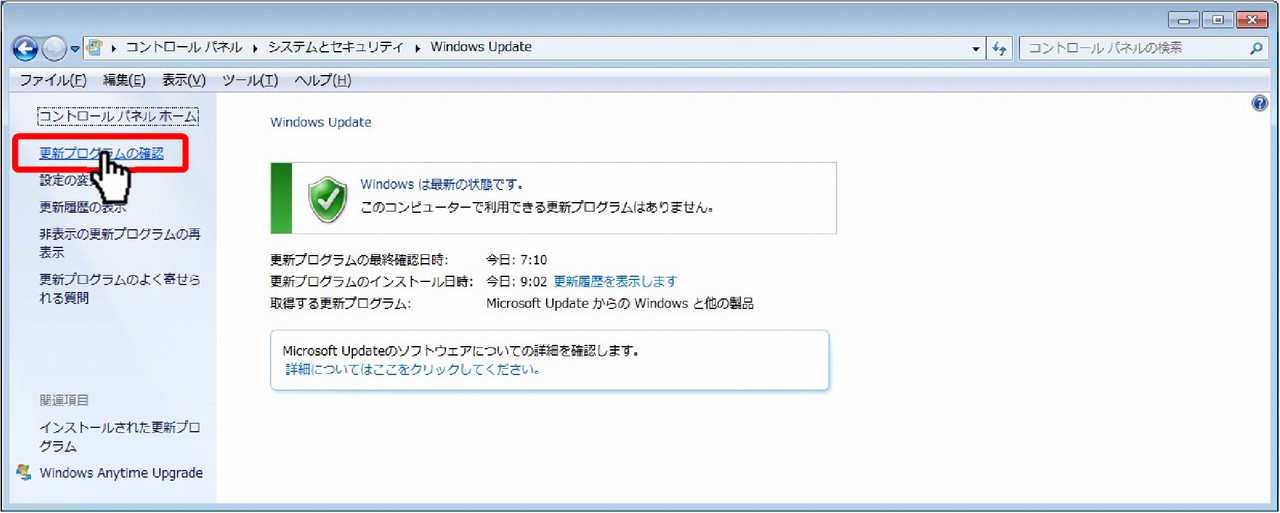Go to コントロール パネル ホーム
The width and height of the screenshot is (1280, 513).
point(118,117)
